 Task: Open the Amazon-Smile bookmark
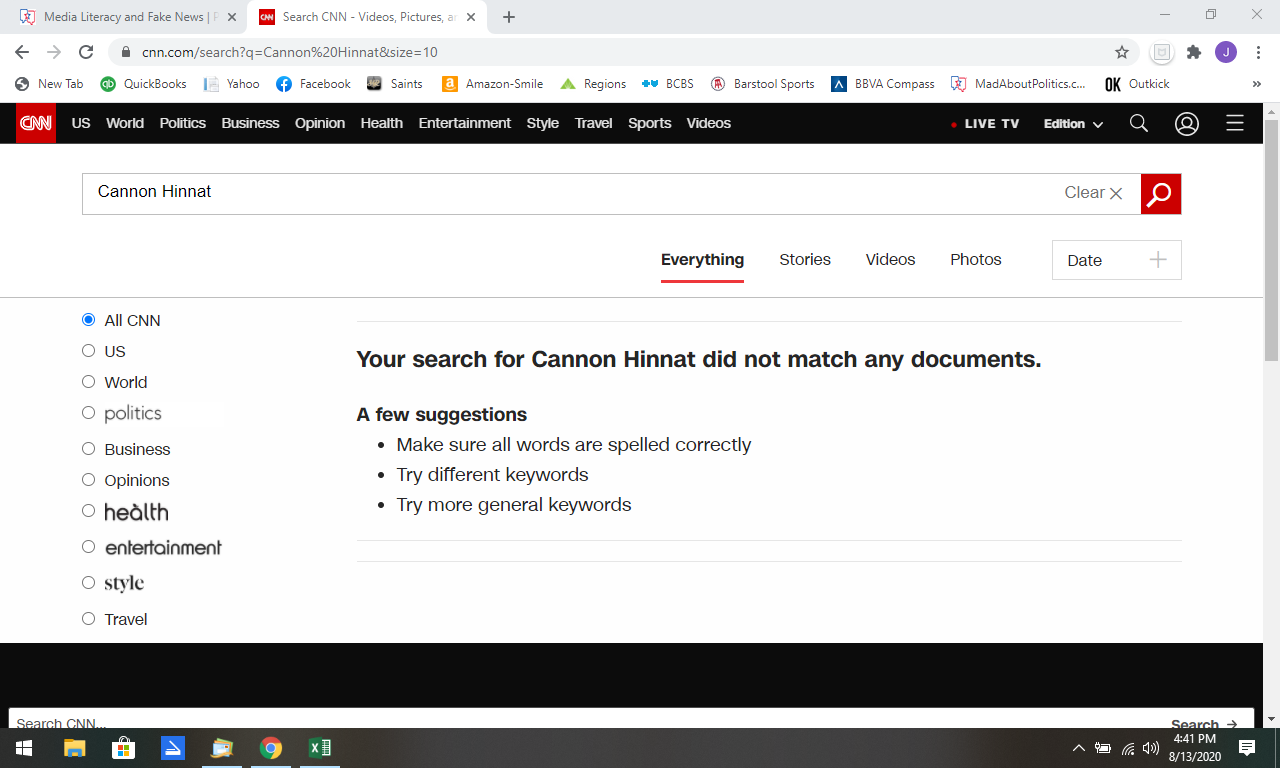point(493,84)
